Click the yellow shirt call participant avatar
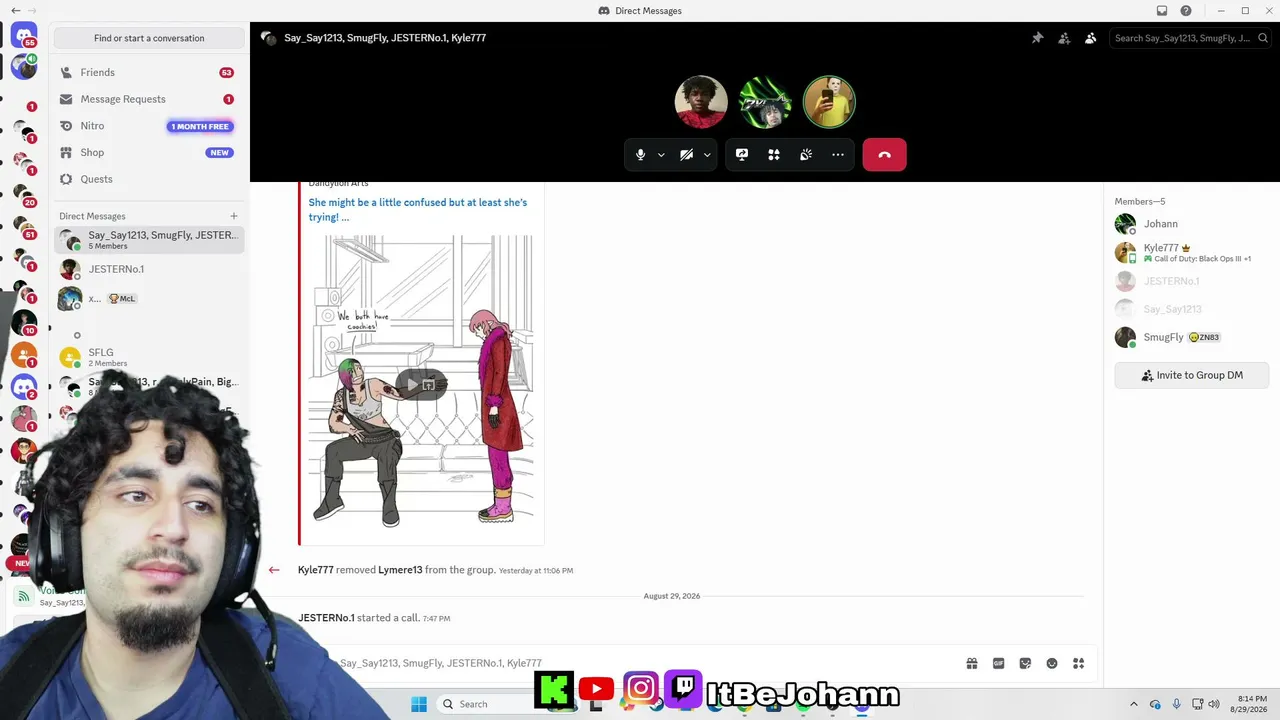 click(x=829, y=102)
